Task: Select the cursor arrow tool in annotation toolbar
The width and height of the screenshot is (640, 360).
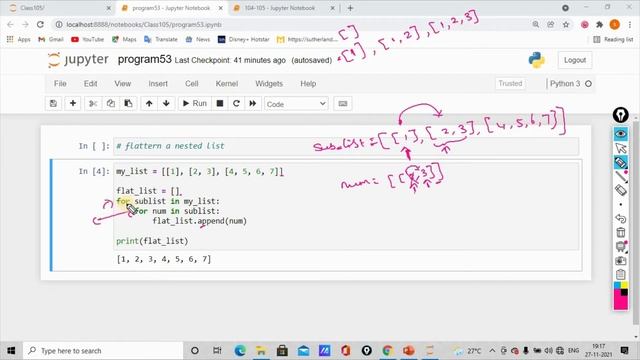Action: (x=620, y=148)
